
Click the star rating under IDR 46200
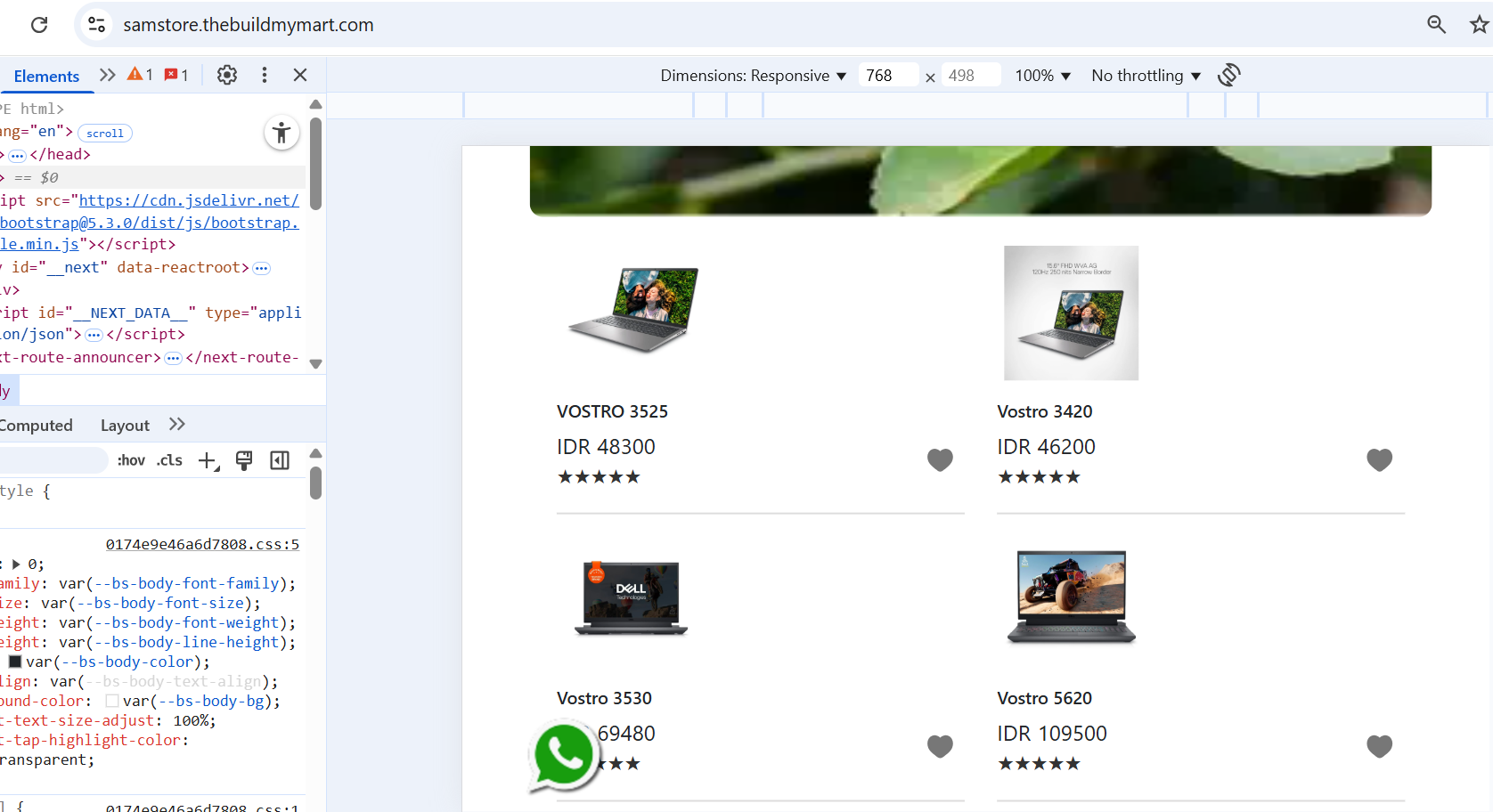pyautogui.click(x=1039, y=477)
